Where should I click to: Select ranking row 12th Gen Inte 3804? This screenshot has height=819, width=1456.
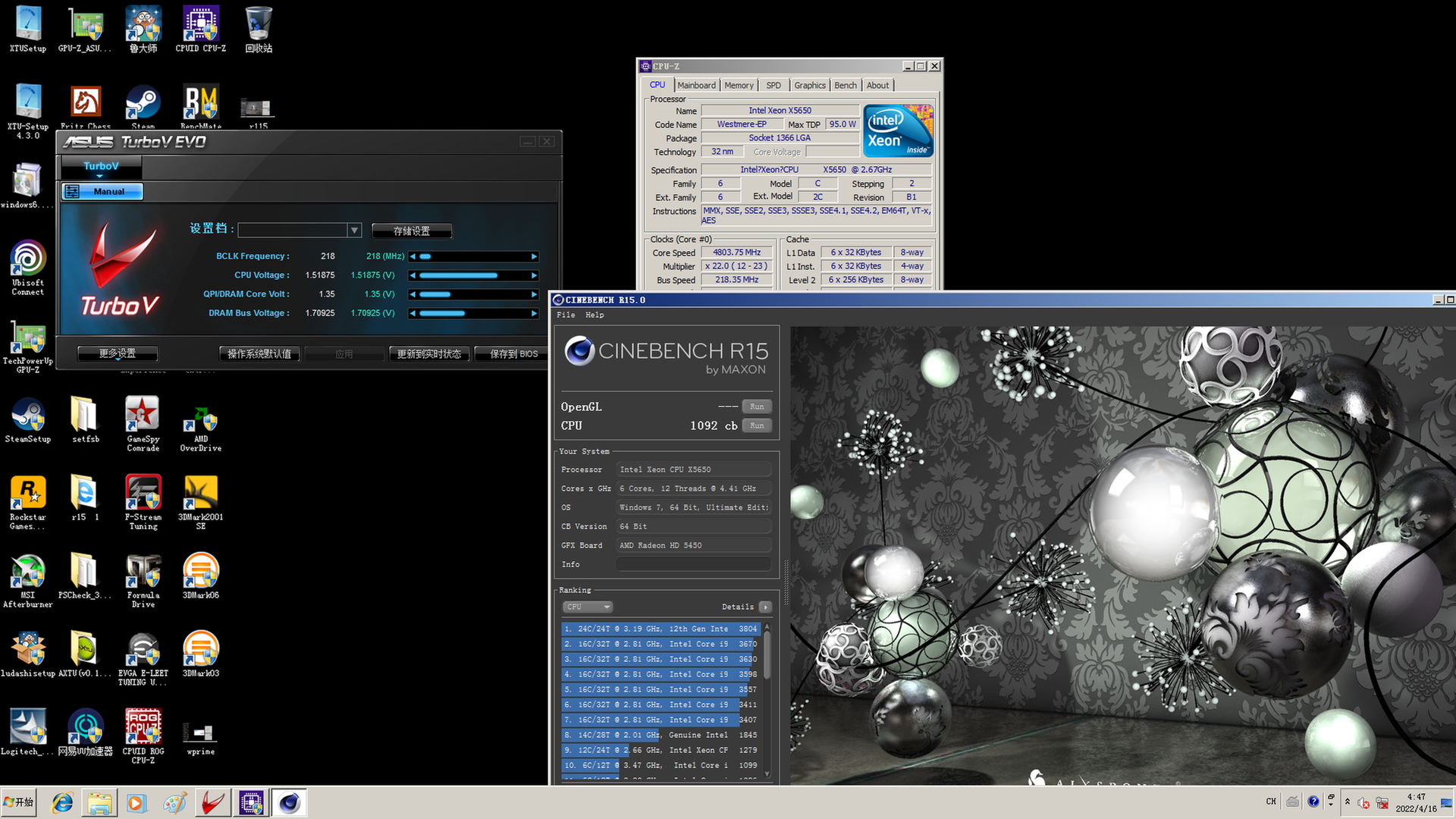pos(661,629)
